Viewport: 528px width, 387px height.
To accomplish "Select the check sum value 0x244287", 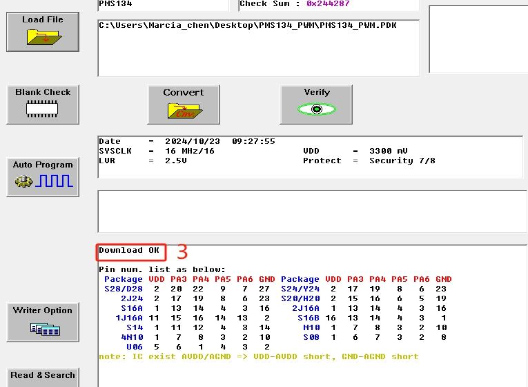I will coord(328,4).
